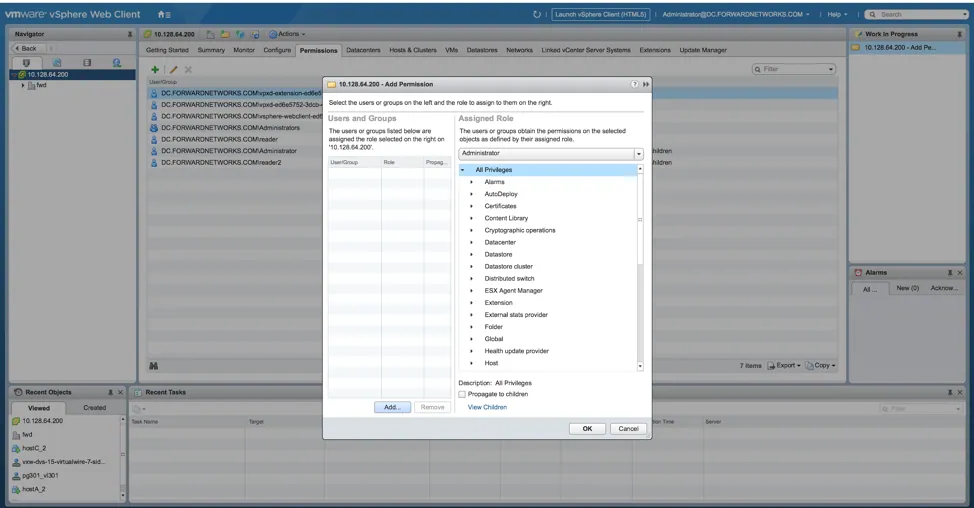Pin the Recent Objects panel

pyautogui.click(x=111, y=392)
